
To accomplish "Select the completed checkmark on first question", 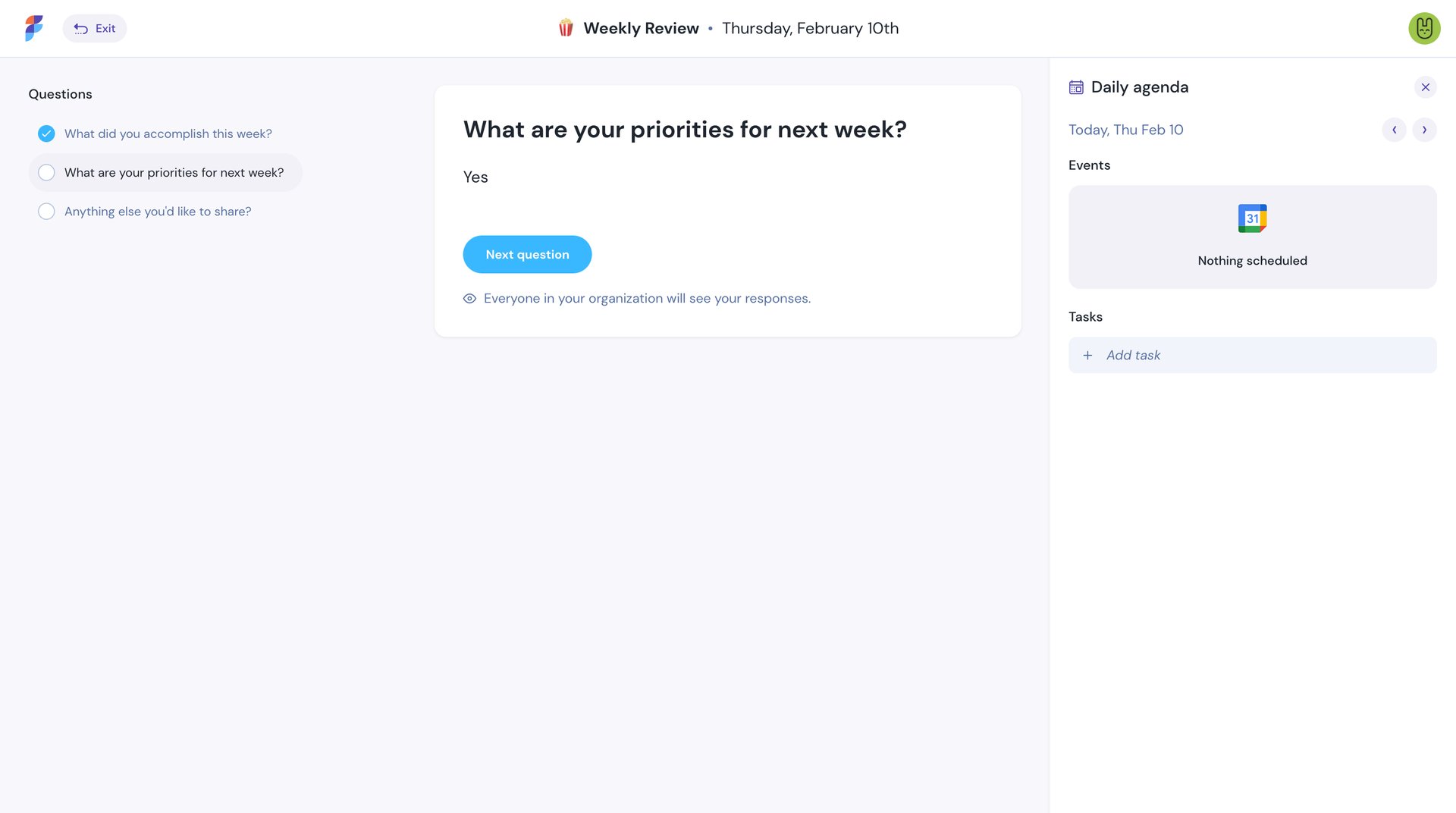I will pos(46,133).
